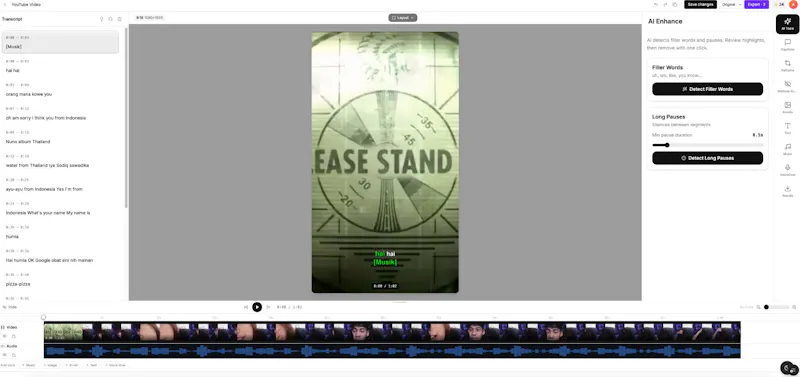
Task: Select "Indonesia What's your name My name is" line
Action: coord(60,208)
